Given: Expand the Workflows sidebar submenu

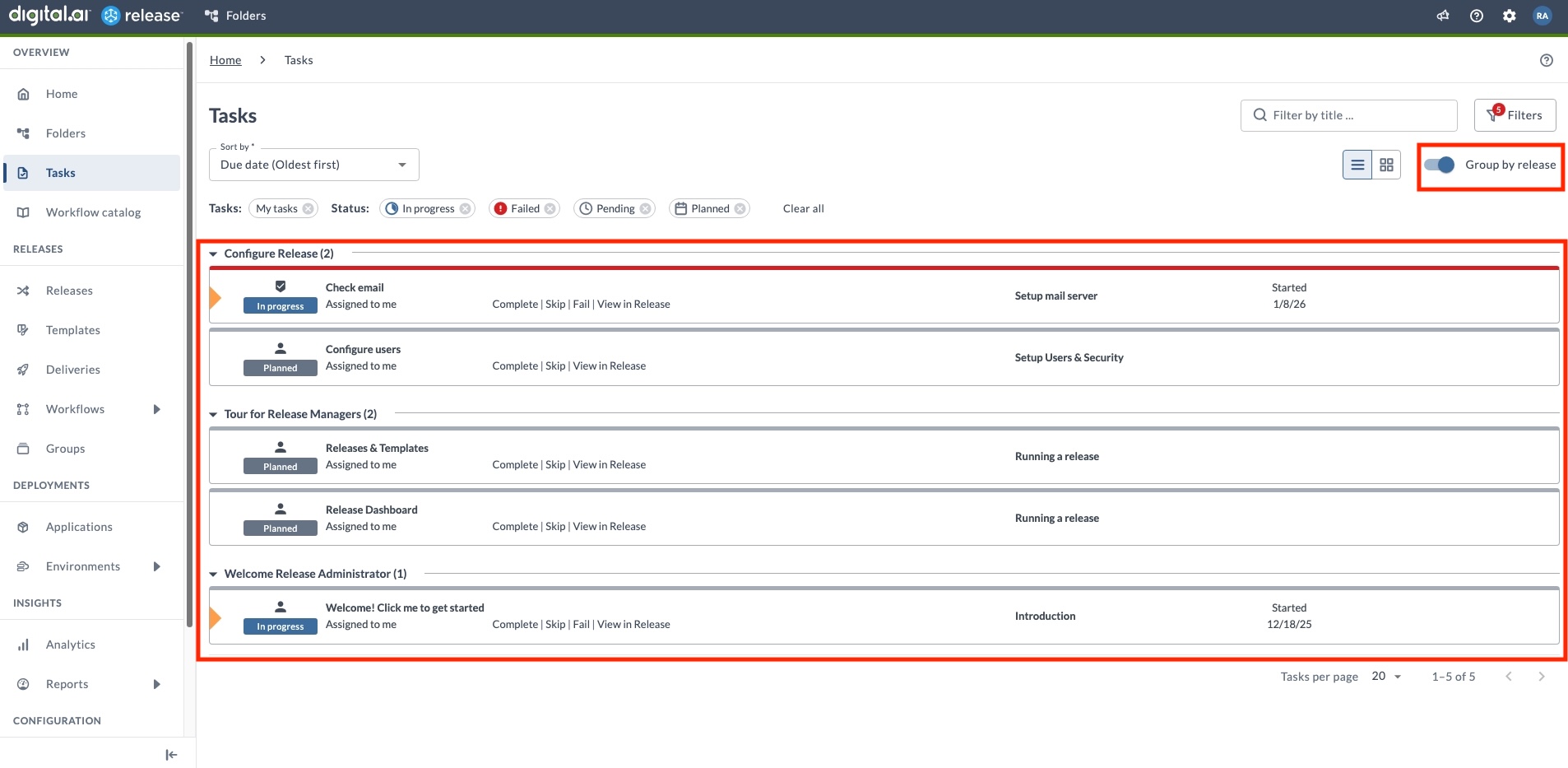Looking at the screenshot, I should 157,408.
